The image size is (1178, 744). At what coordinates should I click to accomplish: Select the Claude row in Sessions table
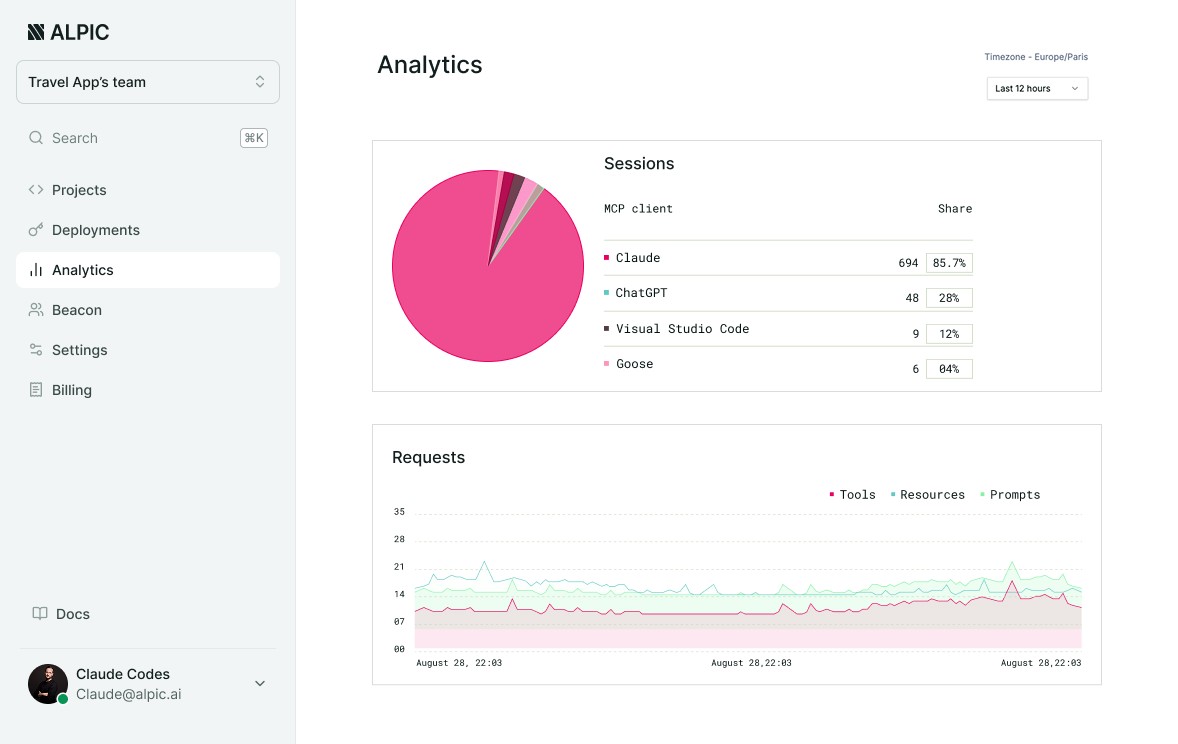coord(788,259)
